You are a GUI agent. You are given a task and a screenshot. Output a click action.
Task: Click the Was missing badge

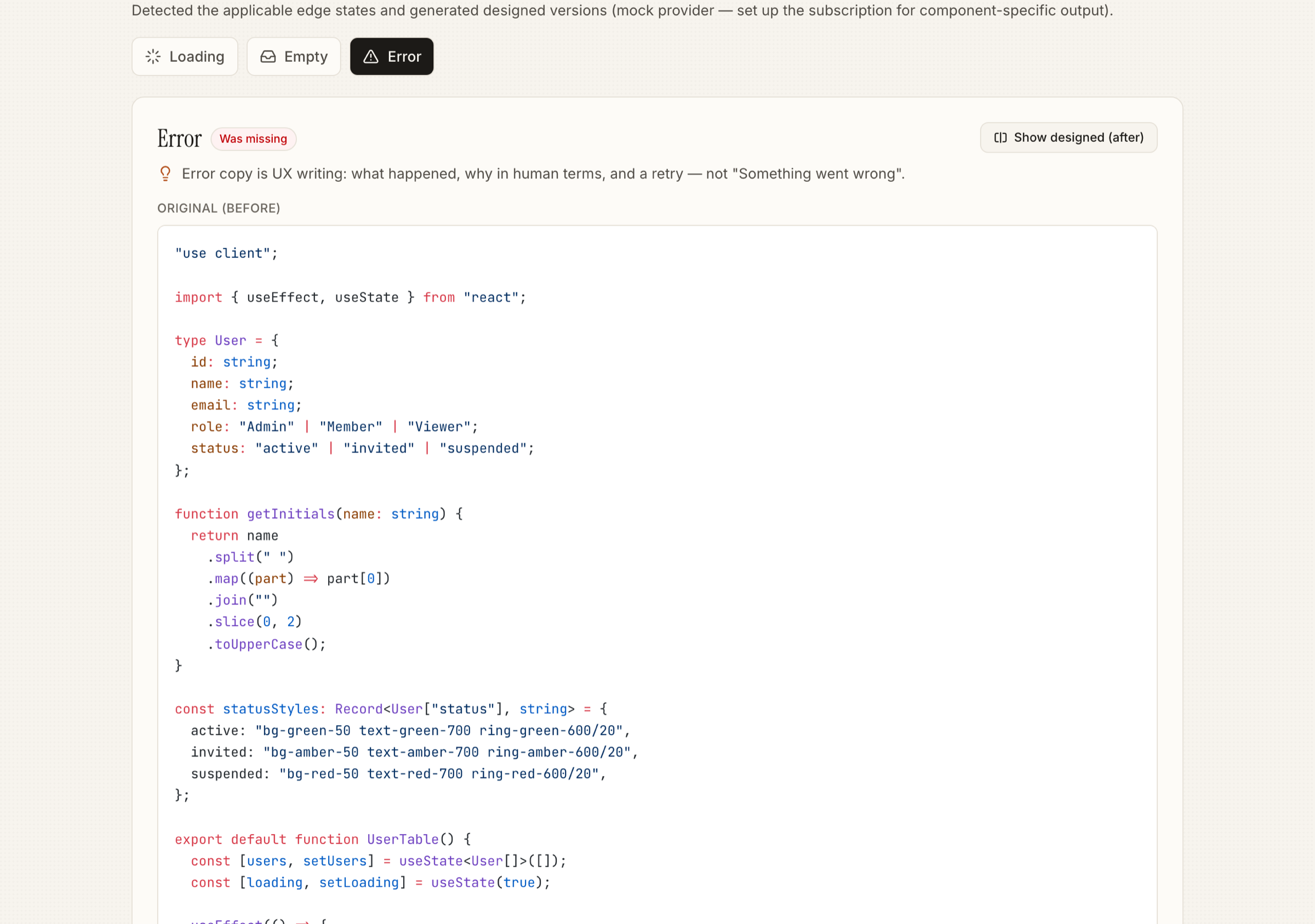point(253,139)
